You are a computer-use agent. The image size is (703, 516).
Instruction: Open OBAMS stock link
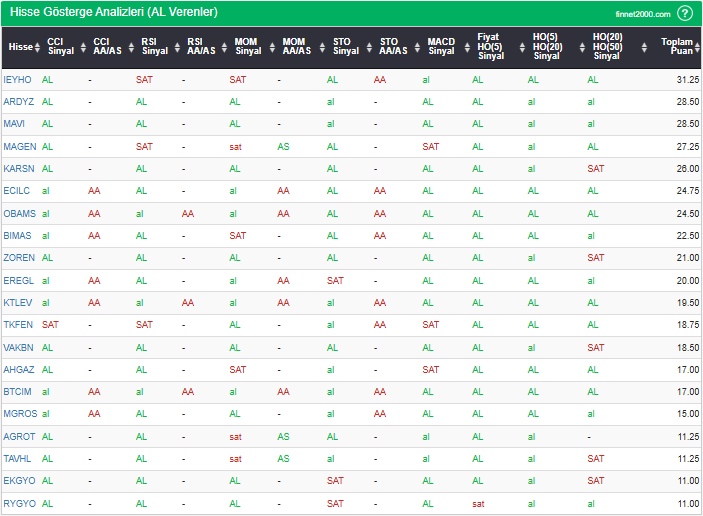coord(19,213)
